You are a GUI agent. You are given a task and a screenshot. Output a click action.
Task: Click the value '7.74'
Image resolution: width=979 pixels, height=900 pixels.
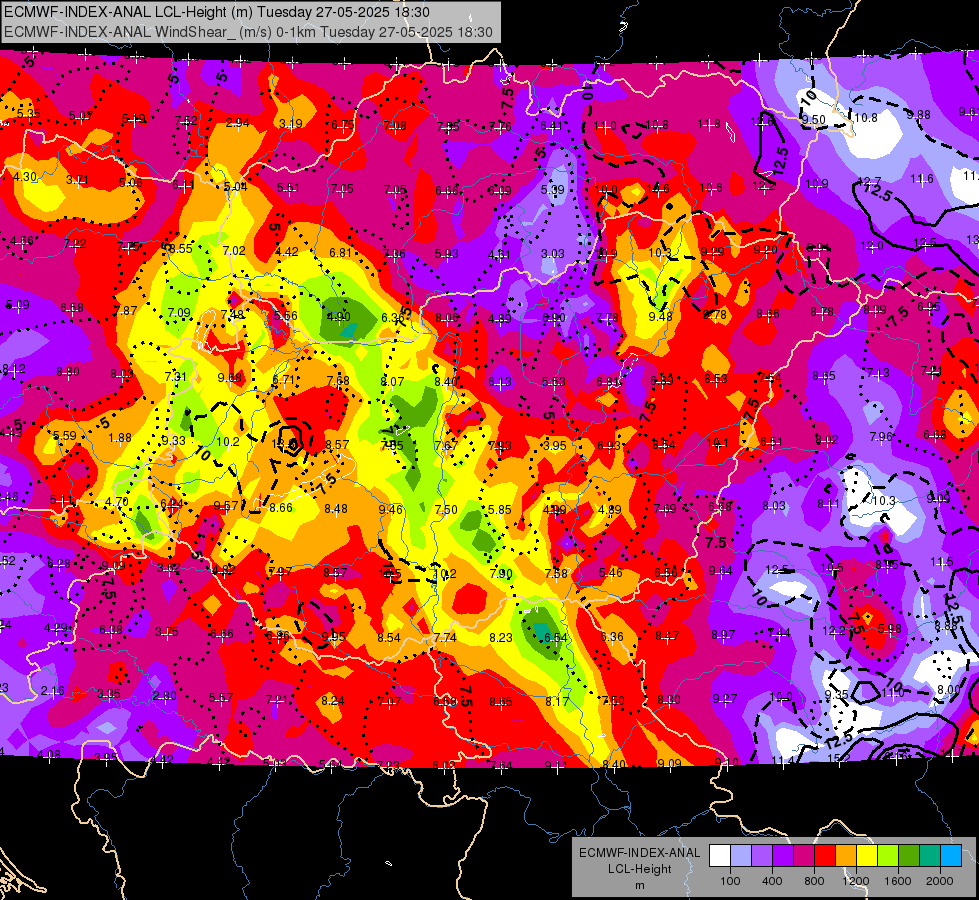(445, 638)
